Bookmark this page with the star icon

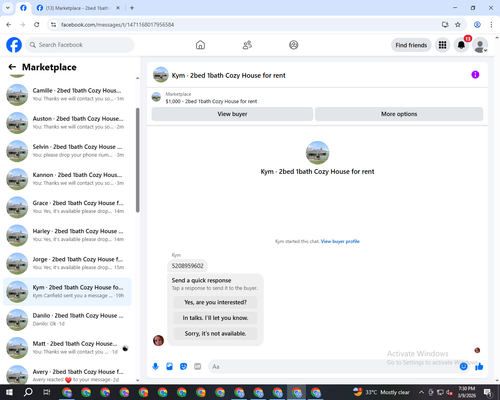click(458, 25)
